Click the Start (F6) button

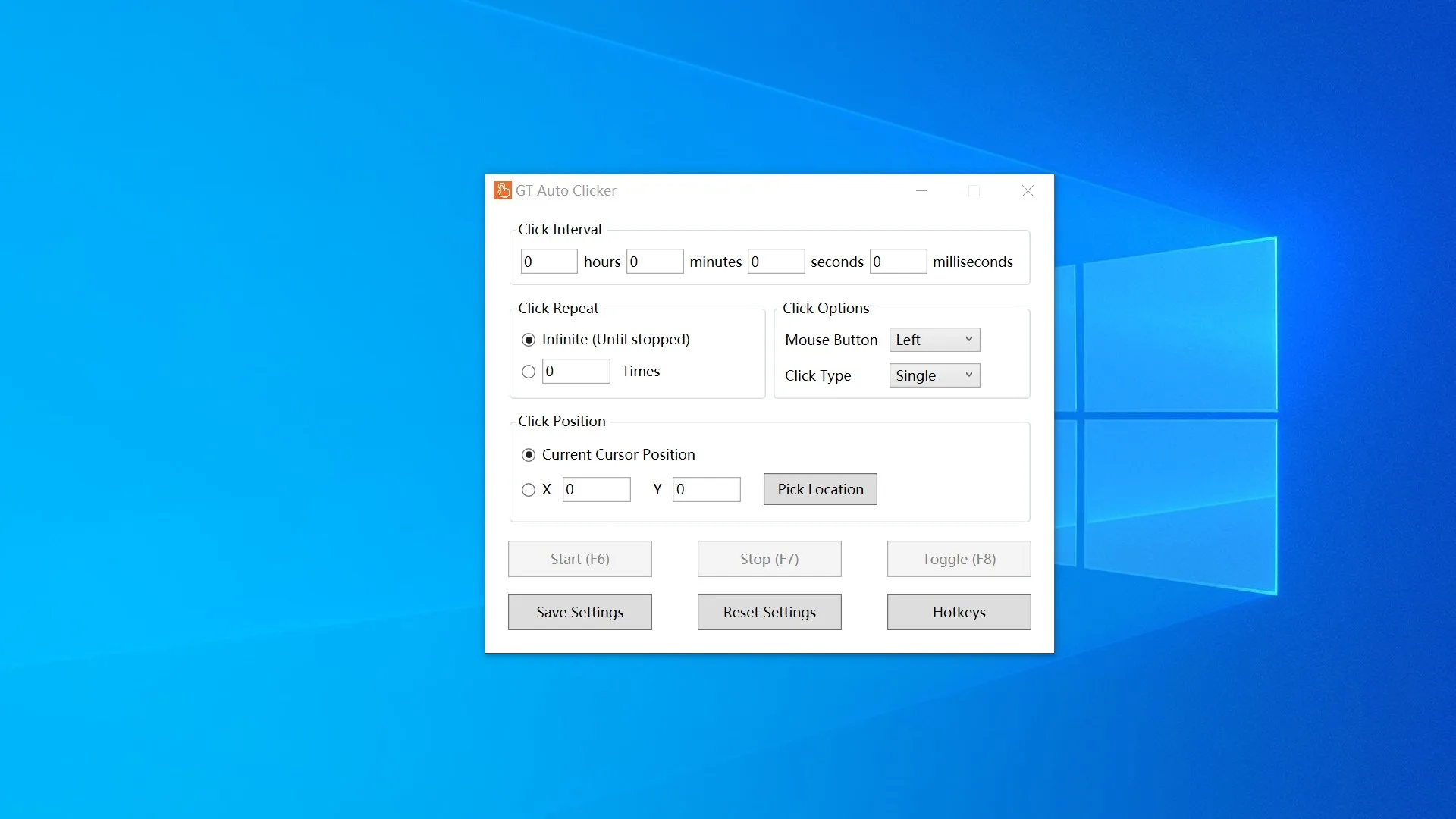580,559
